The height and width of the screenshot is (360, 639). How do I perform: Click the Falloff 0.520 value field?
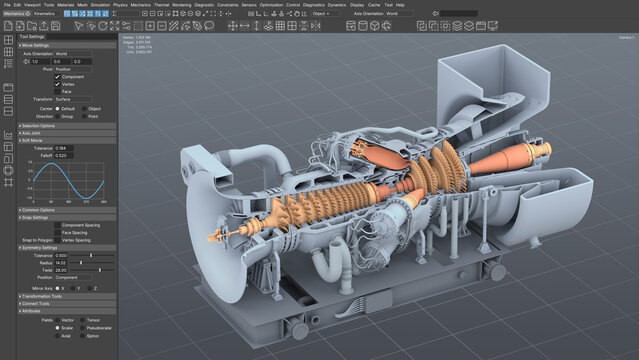coord(64,156)
